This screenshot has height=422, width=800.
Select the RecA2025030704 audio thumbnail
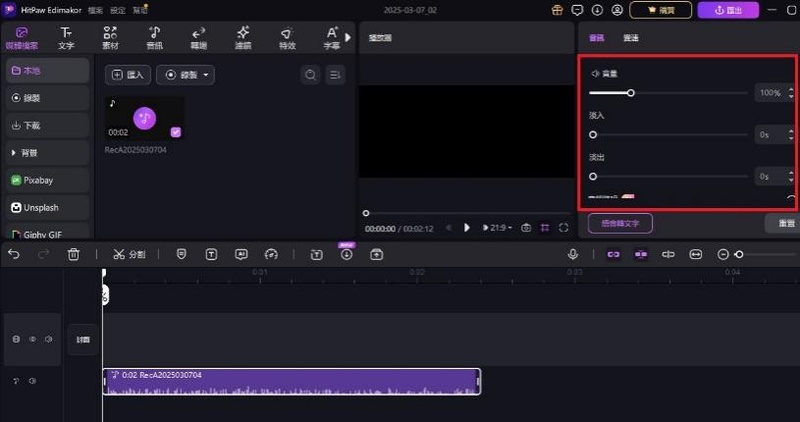tap(144, 118)
